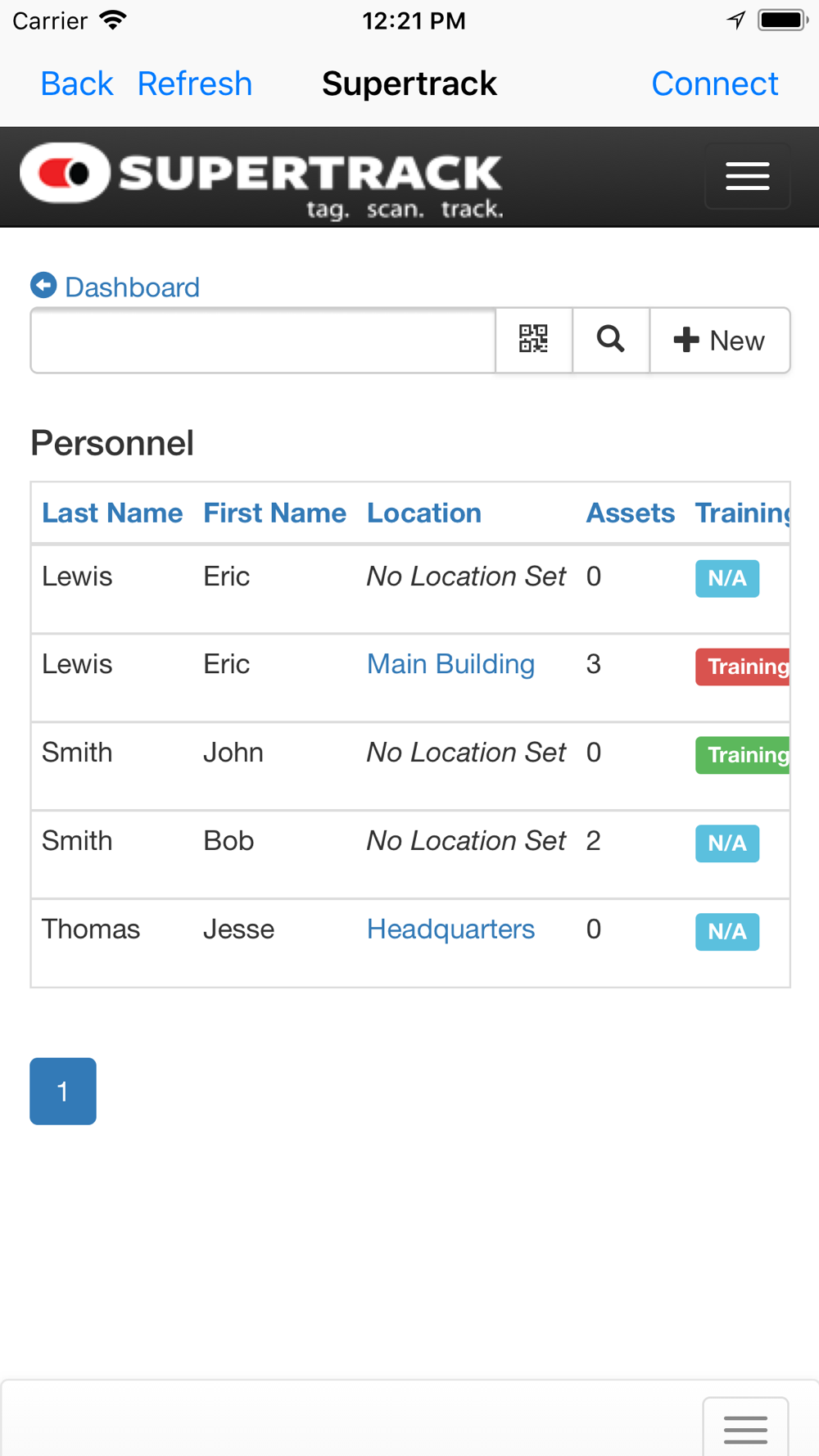Open the Headquarters location link

(x=450, y=929)
